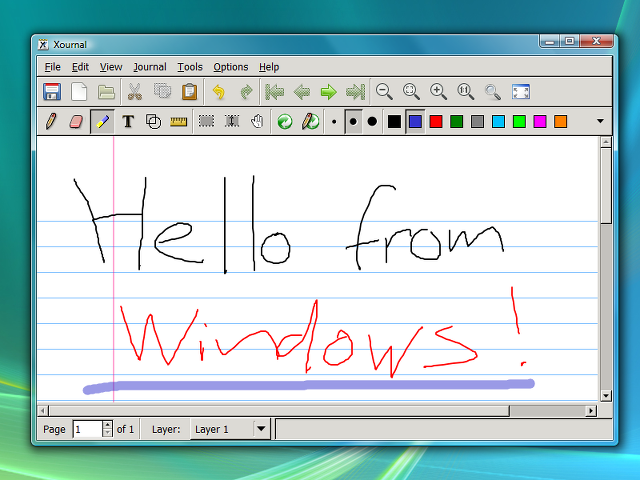Click the Save floppy disk icon

pos(52,92)
